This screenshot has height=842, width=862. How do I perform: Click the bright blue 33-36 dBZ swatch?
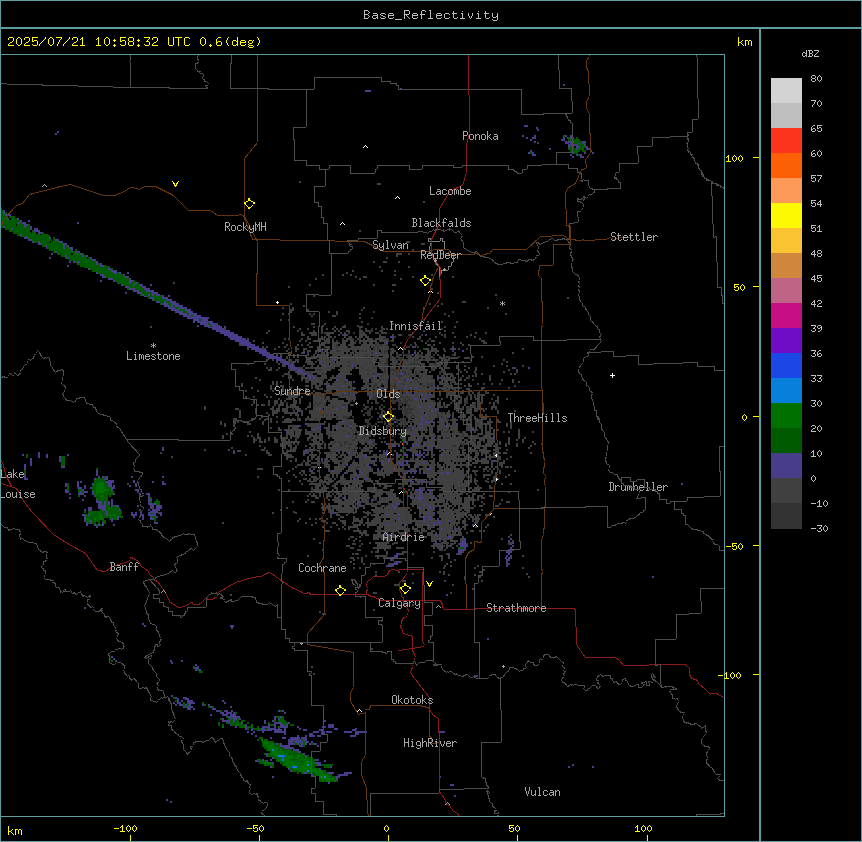click(x=786, y=365)
